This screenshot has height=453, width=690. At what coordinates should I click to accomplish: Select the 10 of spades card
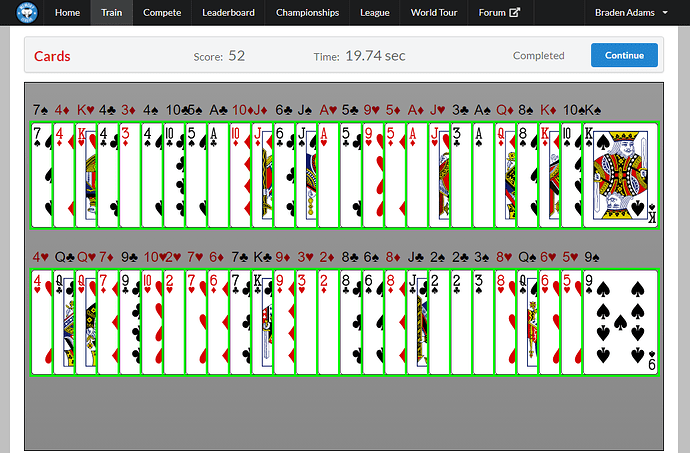coord(571,175)
